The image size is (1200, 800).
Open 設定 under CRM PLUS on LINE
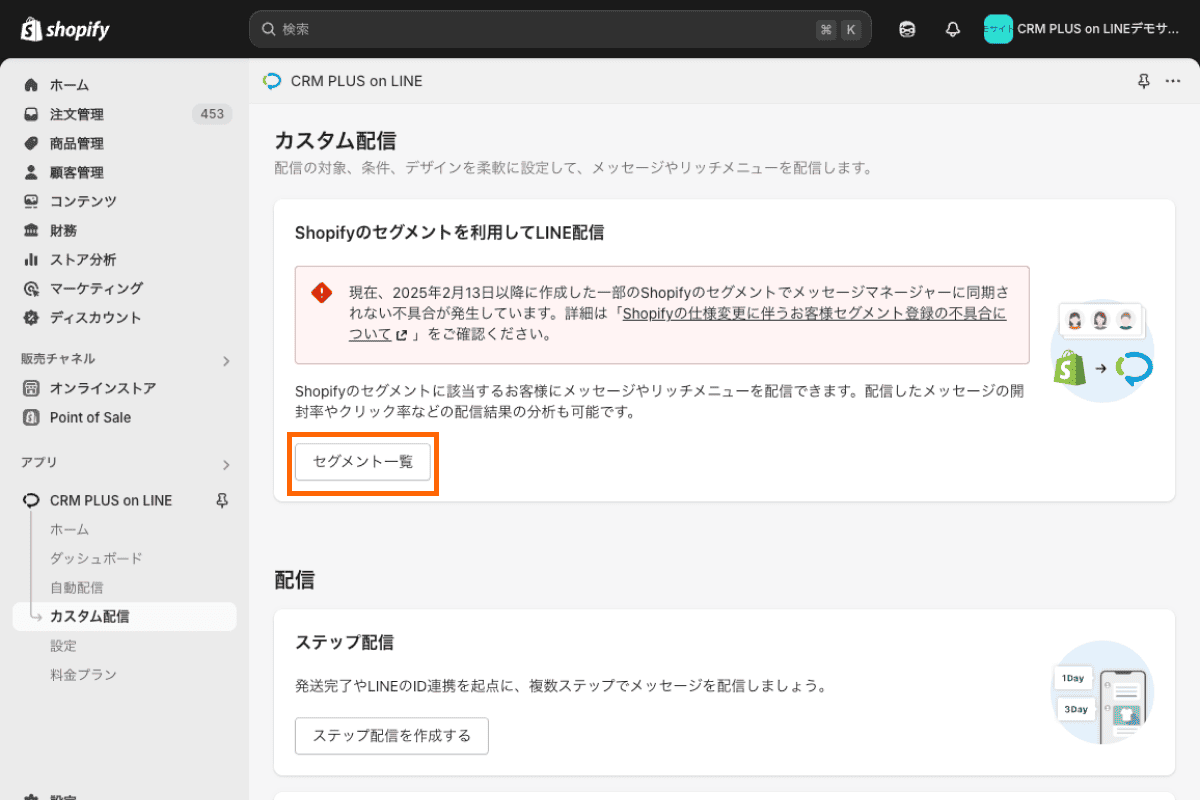pos(63,645)
